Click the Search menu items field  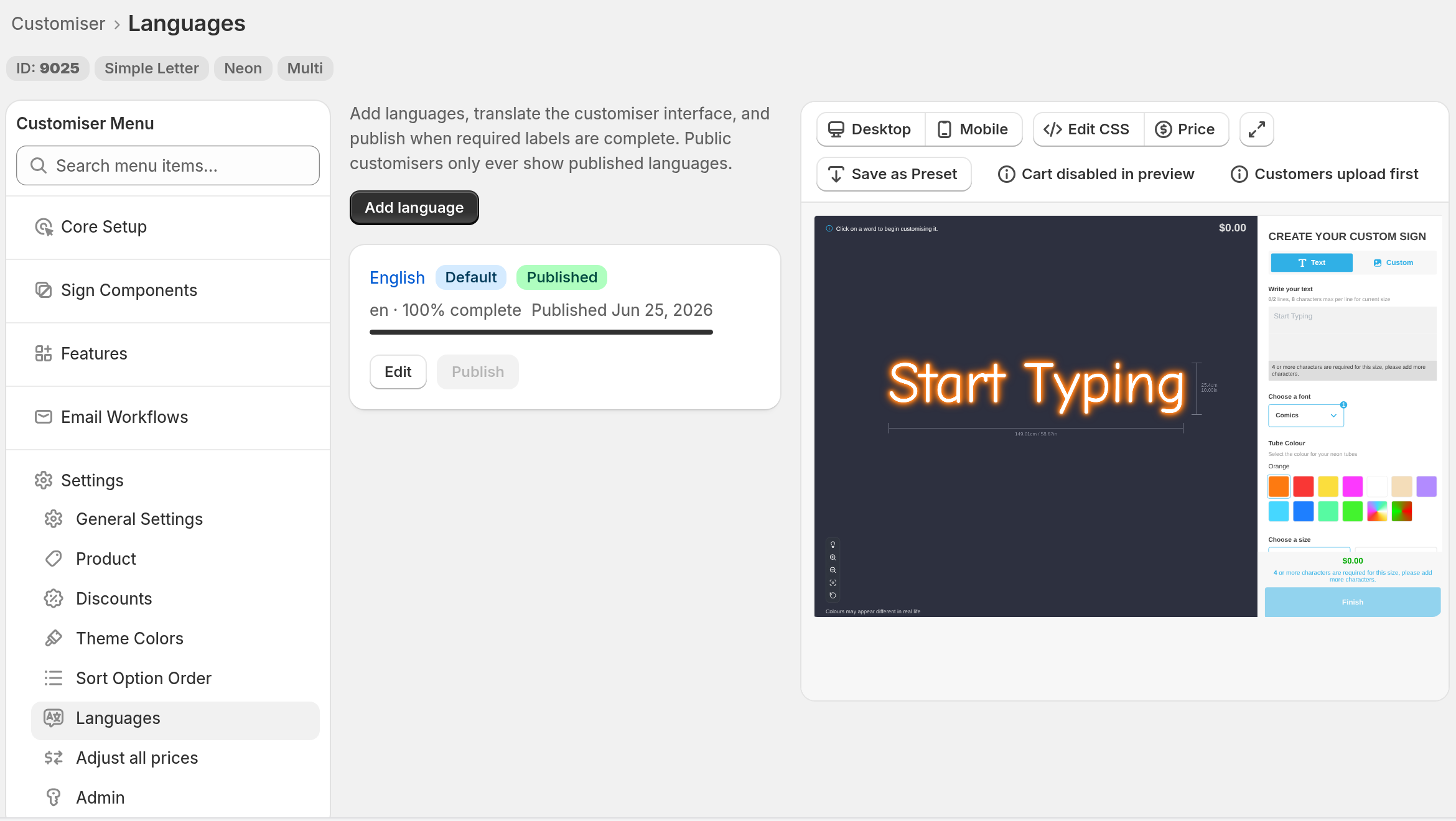pos(168,165)
